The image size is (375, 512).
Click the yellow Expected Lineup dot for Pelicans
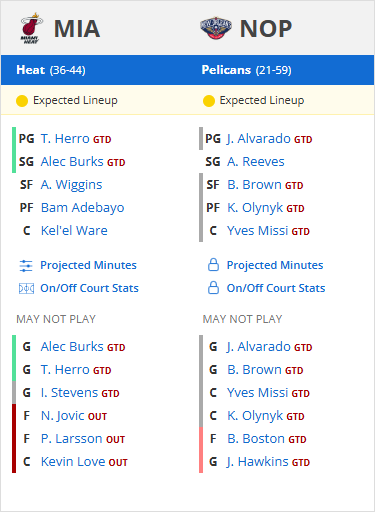[x=209, y=101]
